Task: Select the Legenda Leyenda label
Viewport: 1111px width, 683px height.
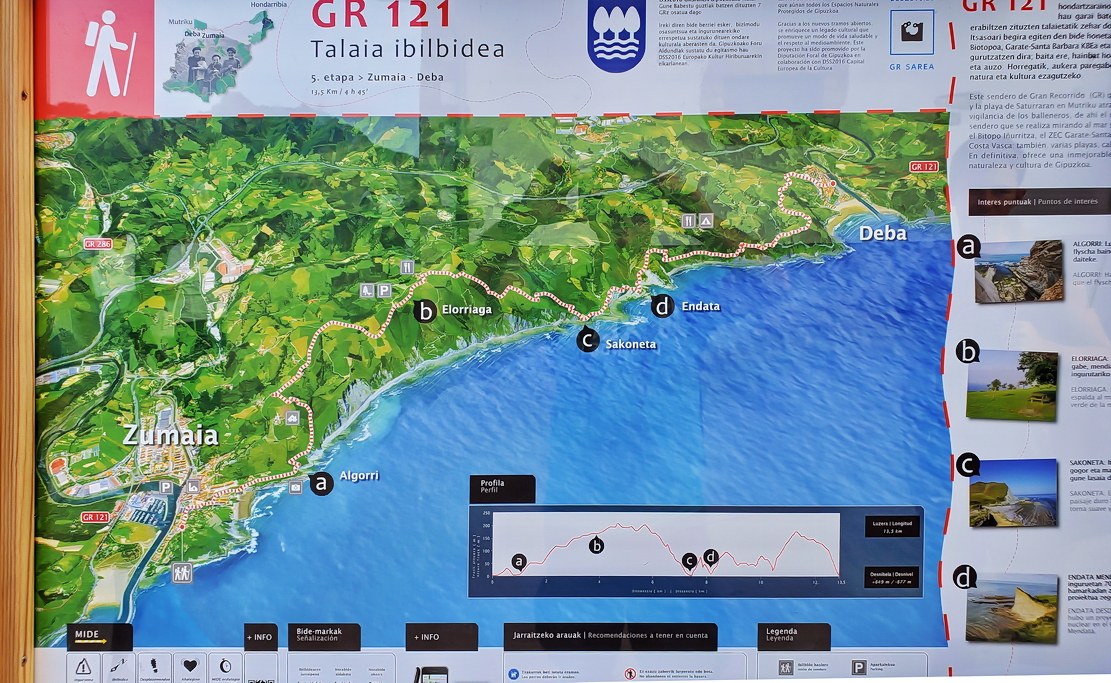Action: point(794,636)
